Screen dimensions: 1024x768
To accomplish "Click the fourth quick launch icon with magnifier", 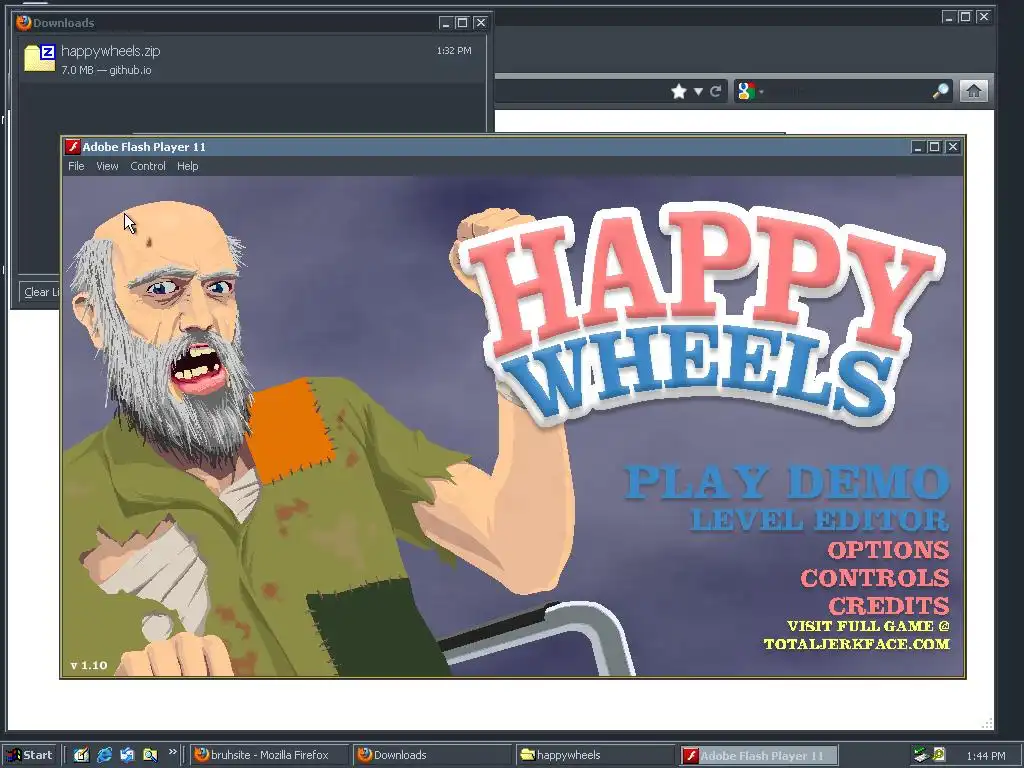I will tap(150, 755).
